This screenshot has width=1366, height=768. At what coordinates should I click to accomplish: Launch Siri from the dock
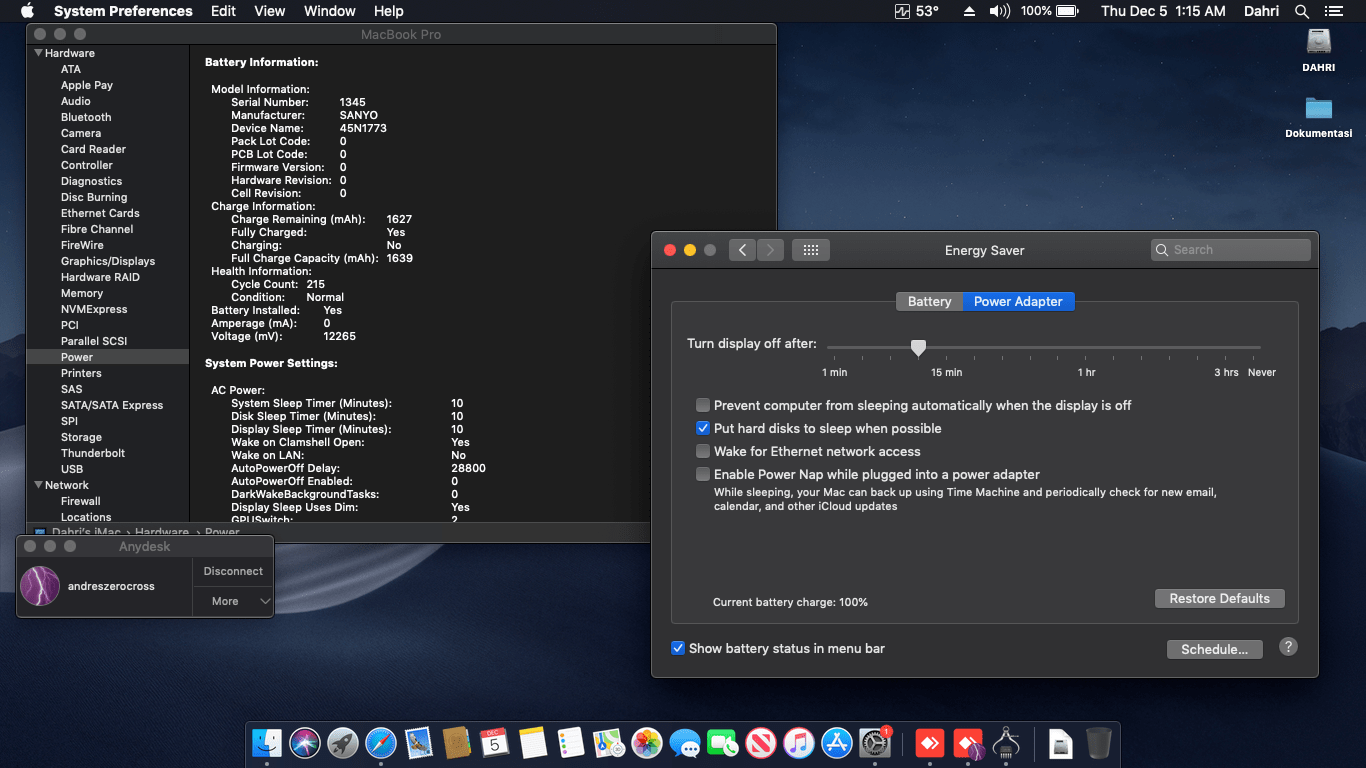click(x=304, y=743)
